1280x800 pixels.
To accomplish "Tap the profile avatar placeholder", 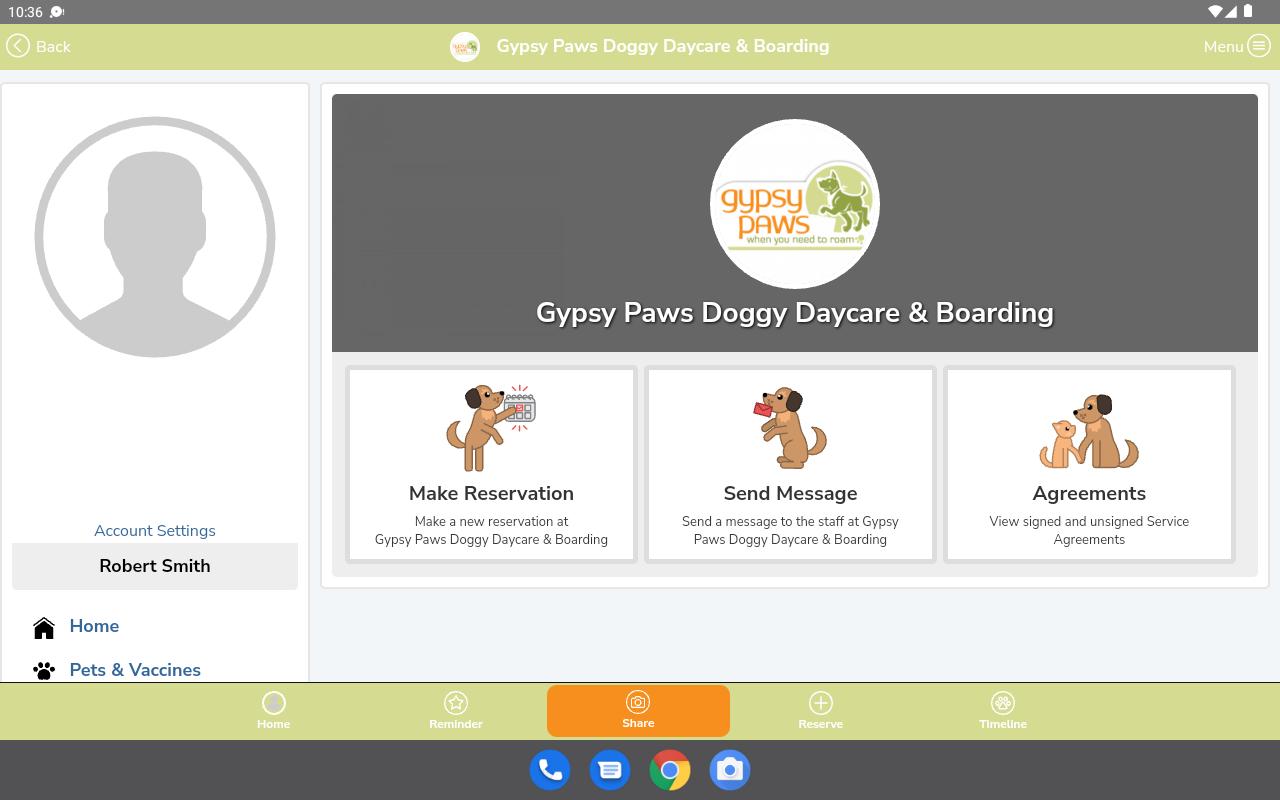I will 155,237.
